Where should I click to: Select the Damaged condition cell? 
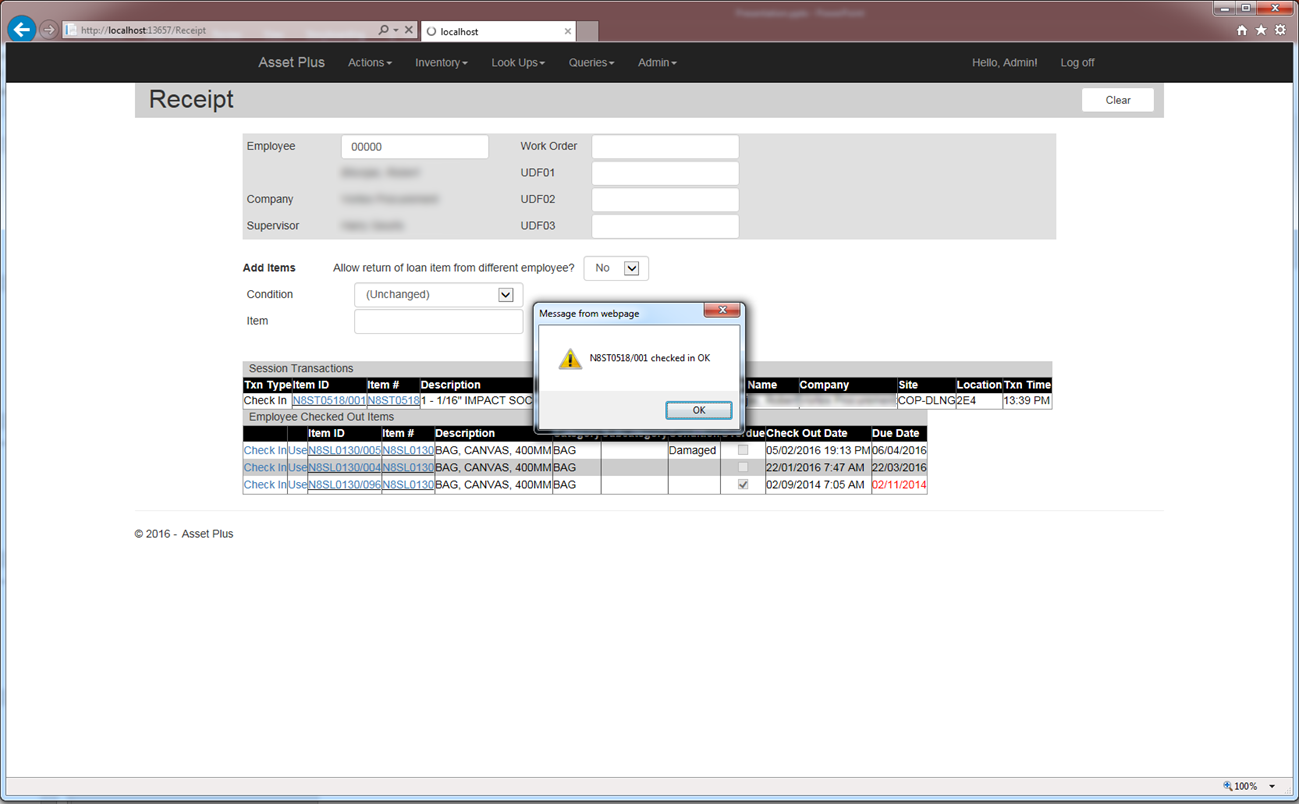pyautogui.click(x=693, y=450)
